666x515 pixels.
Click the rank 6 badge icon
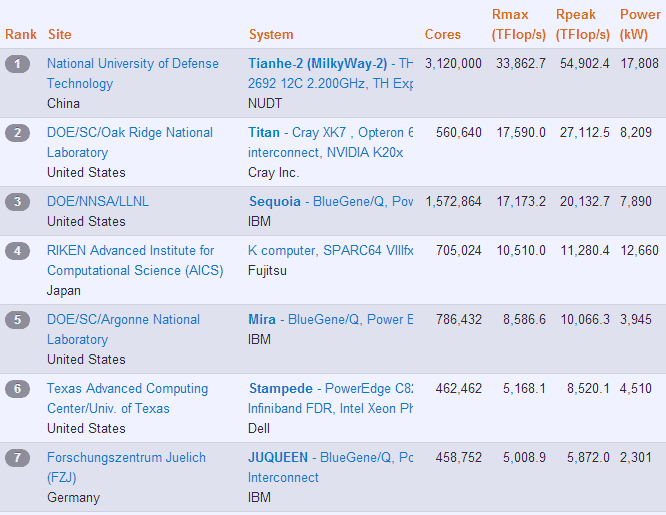click(x=18, y=389)
